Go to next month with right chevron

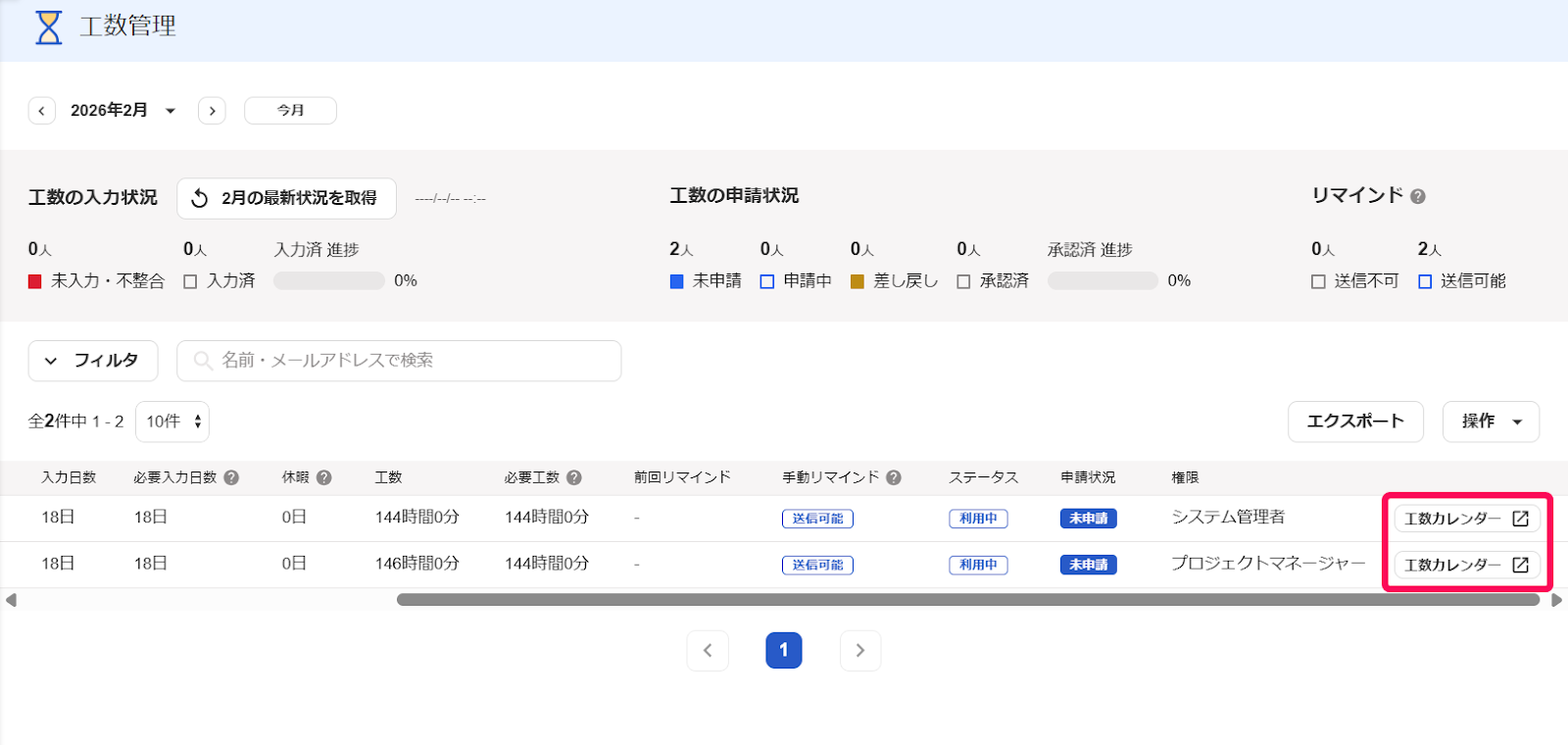point(212,111)
